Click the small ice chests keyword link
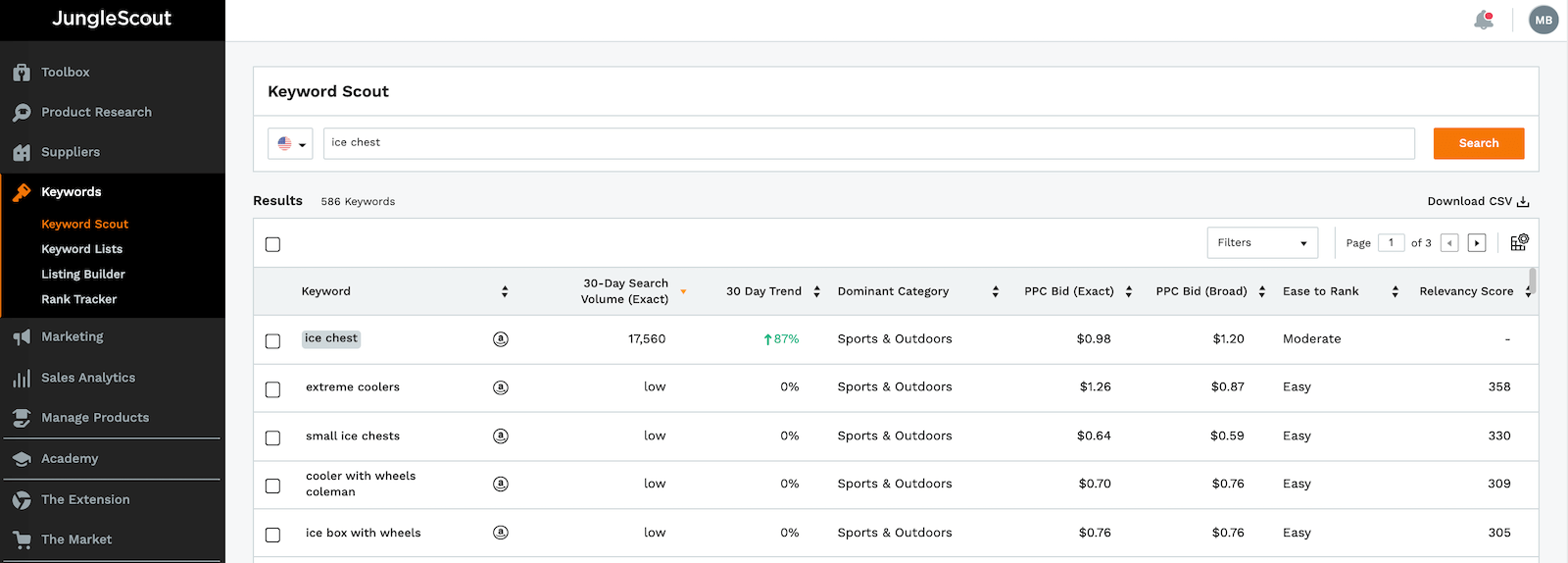The height and width of the screenshot is (563, 1568). 353,436
